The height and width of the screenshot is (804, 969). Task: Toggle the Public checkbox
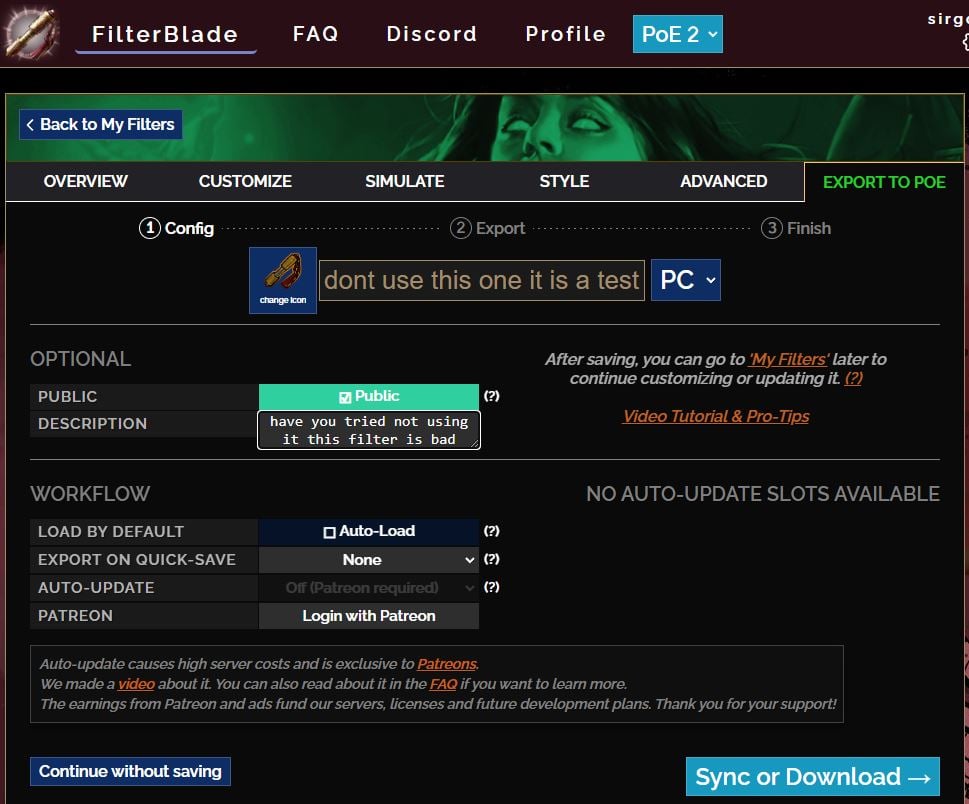coord(346,397)
